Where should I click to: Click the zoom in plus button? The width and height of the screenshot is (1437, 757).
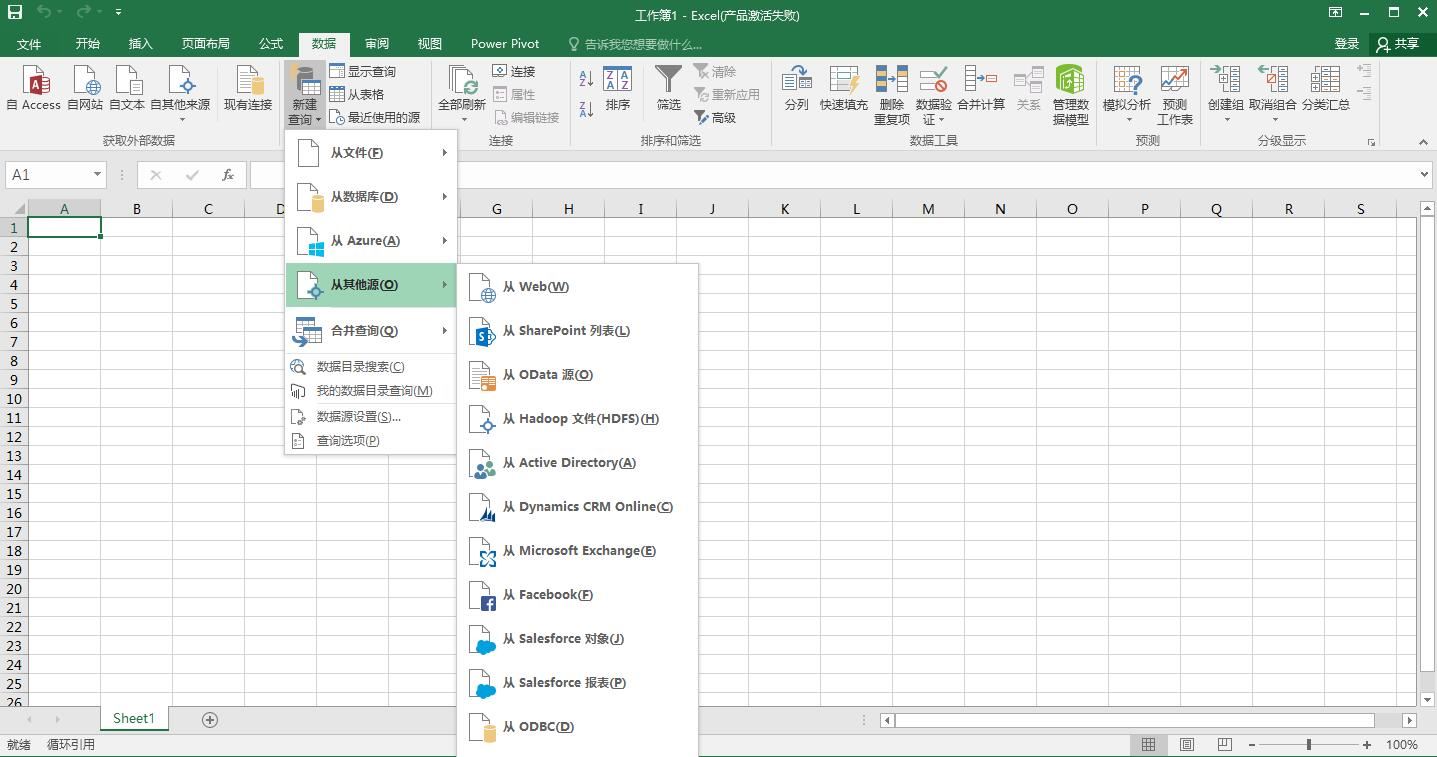point(1367,745)
